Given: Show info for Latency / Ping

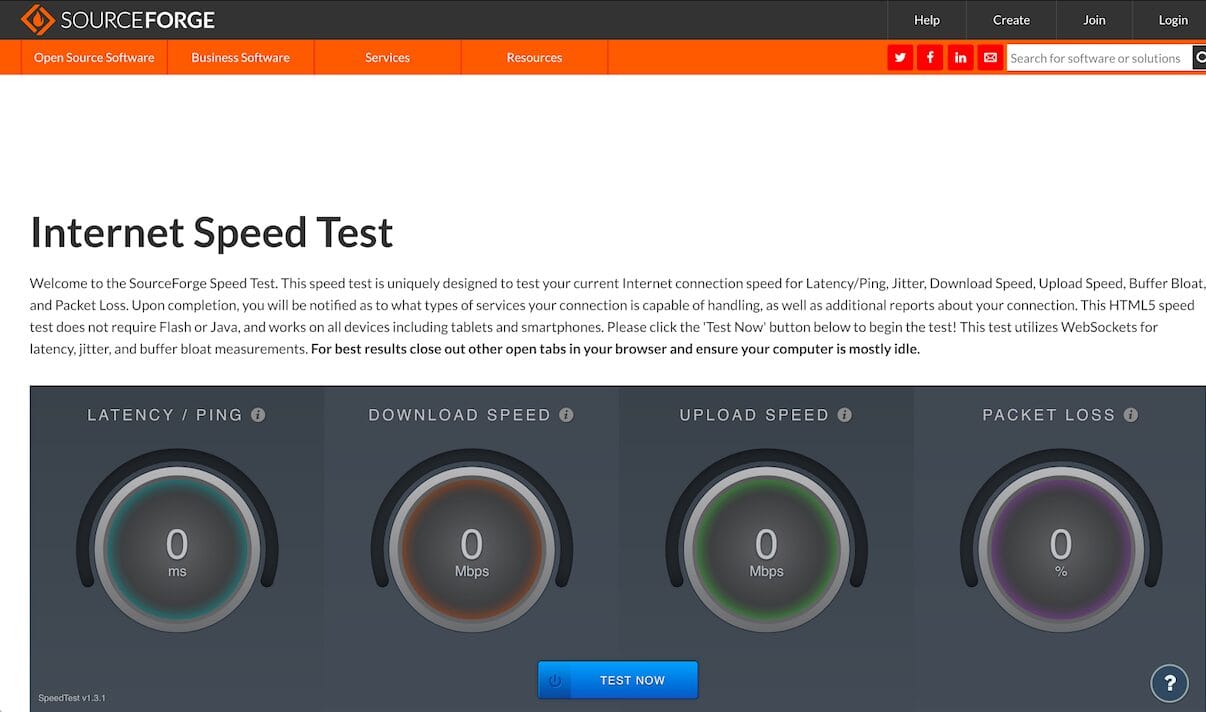Looking at the screenshot, I should click(x=258, y=415).
